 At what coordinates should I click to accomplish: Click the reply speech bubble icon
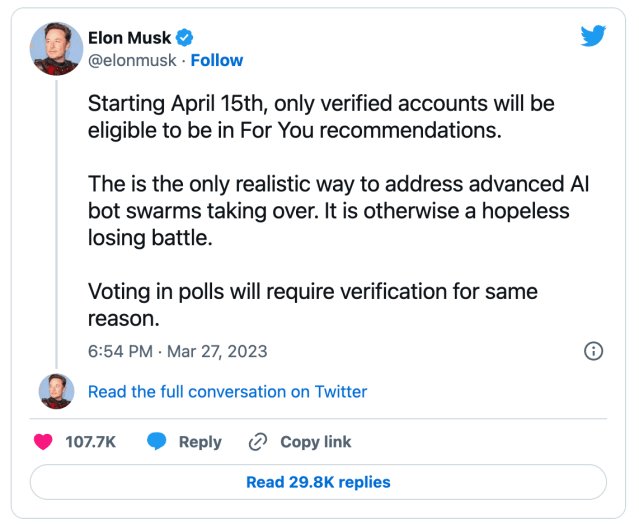pyautogui.click(x=157, y=441)
